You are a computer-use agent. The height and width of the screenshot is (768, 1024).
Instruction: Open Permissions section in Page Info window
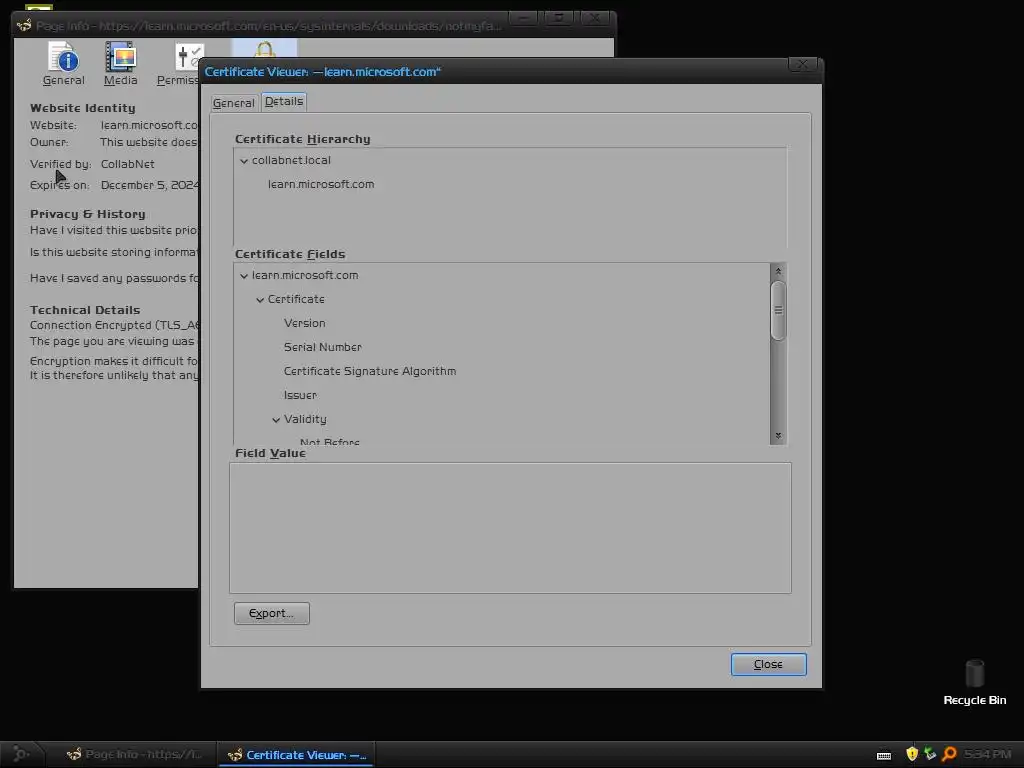pos(178,64)
